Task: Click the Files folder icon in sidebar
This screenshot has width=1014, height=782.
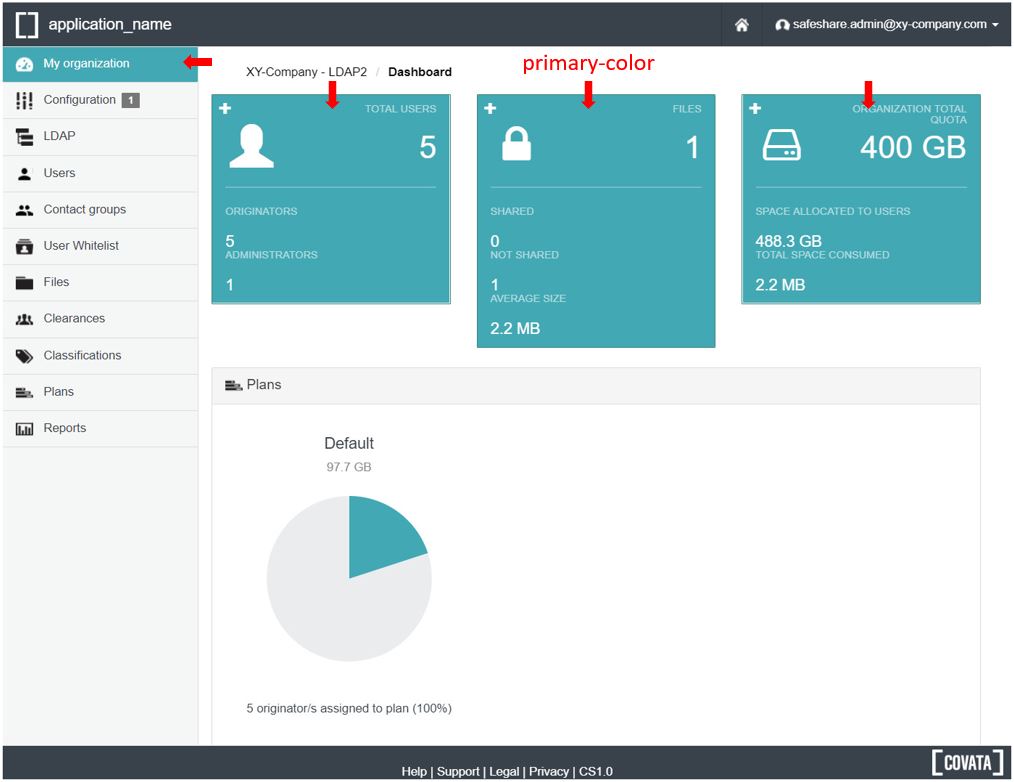Action: 25,283
